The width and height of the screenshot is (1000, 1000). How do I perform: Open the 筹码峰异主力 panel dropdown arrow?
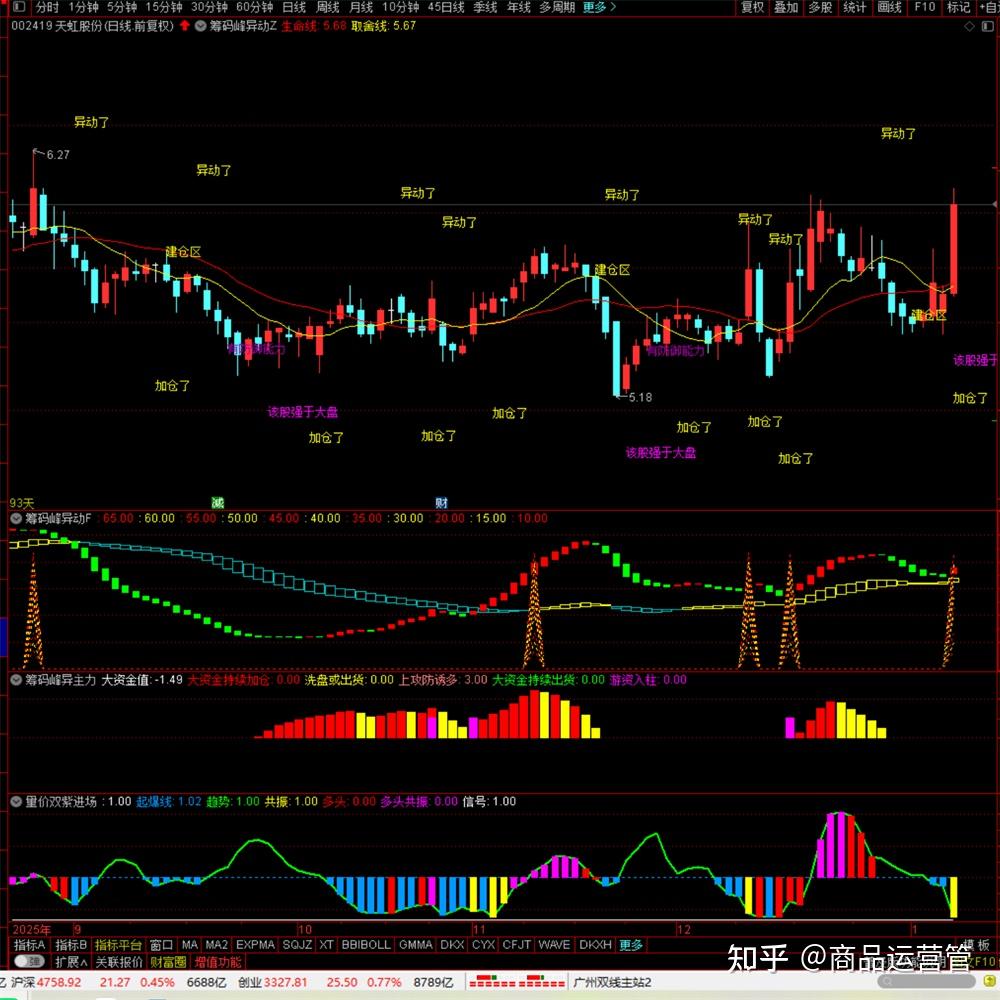tap(16, 680)
